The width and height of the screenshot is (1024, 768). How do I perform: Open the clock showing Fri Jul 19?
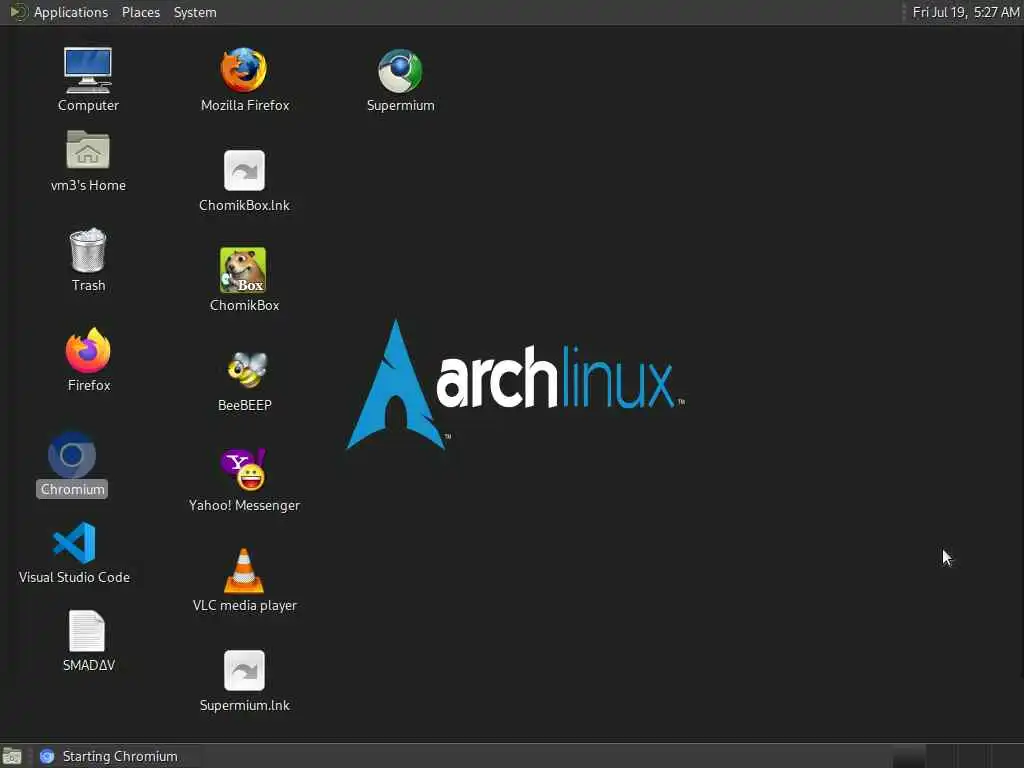click(x=966, y=12)
